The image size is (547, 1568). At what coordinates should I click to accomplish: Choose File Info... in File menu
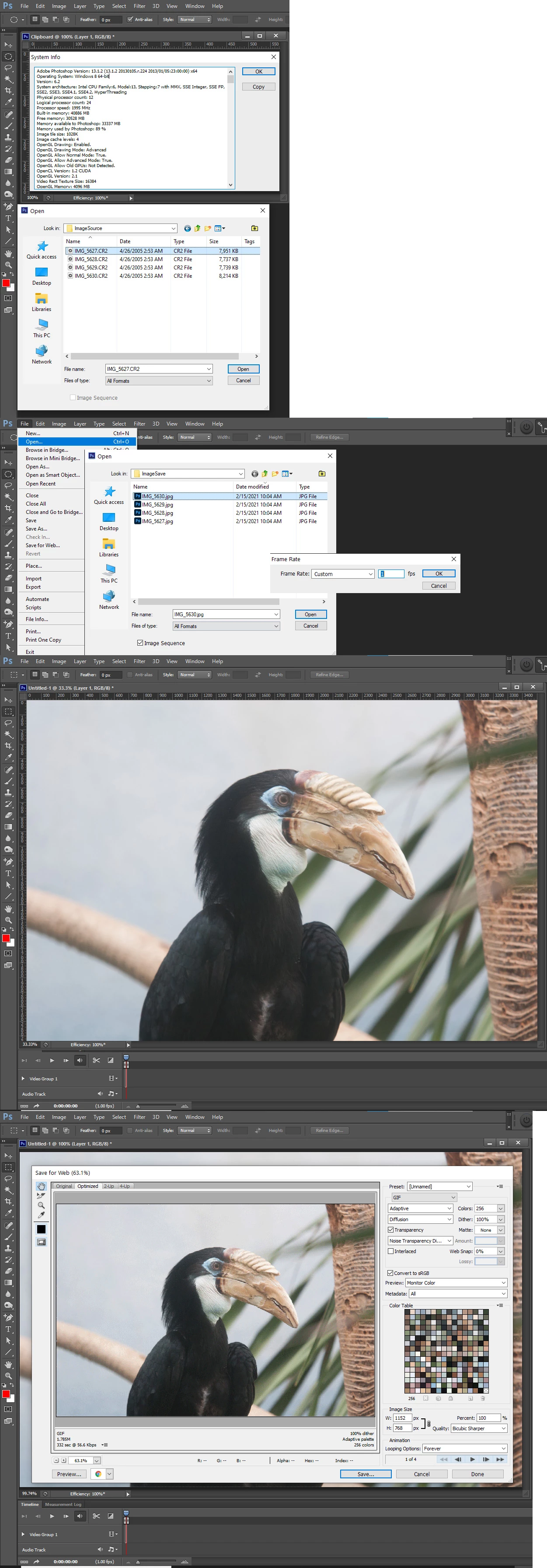pos(36,619)
